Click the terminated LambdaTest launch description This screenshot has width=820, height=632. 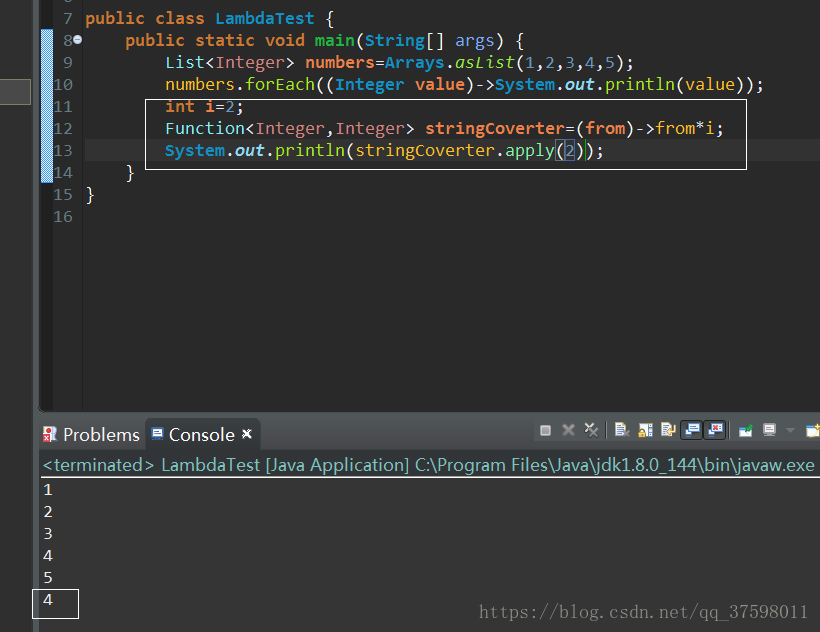pyautogui.click(x=428, y=465)
